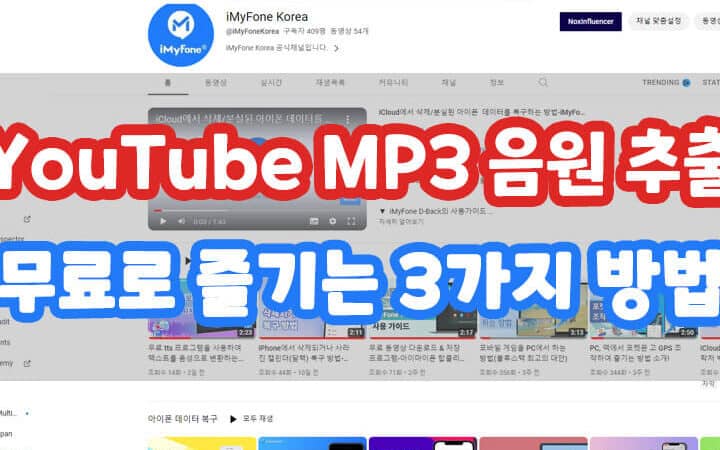Screen dimensions: 720x450
Task: Open the NoxInfluencer button
Action: tap(591, 22)
